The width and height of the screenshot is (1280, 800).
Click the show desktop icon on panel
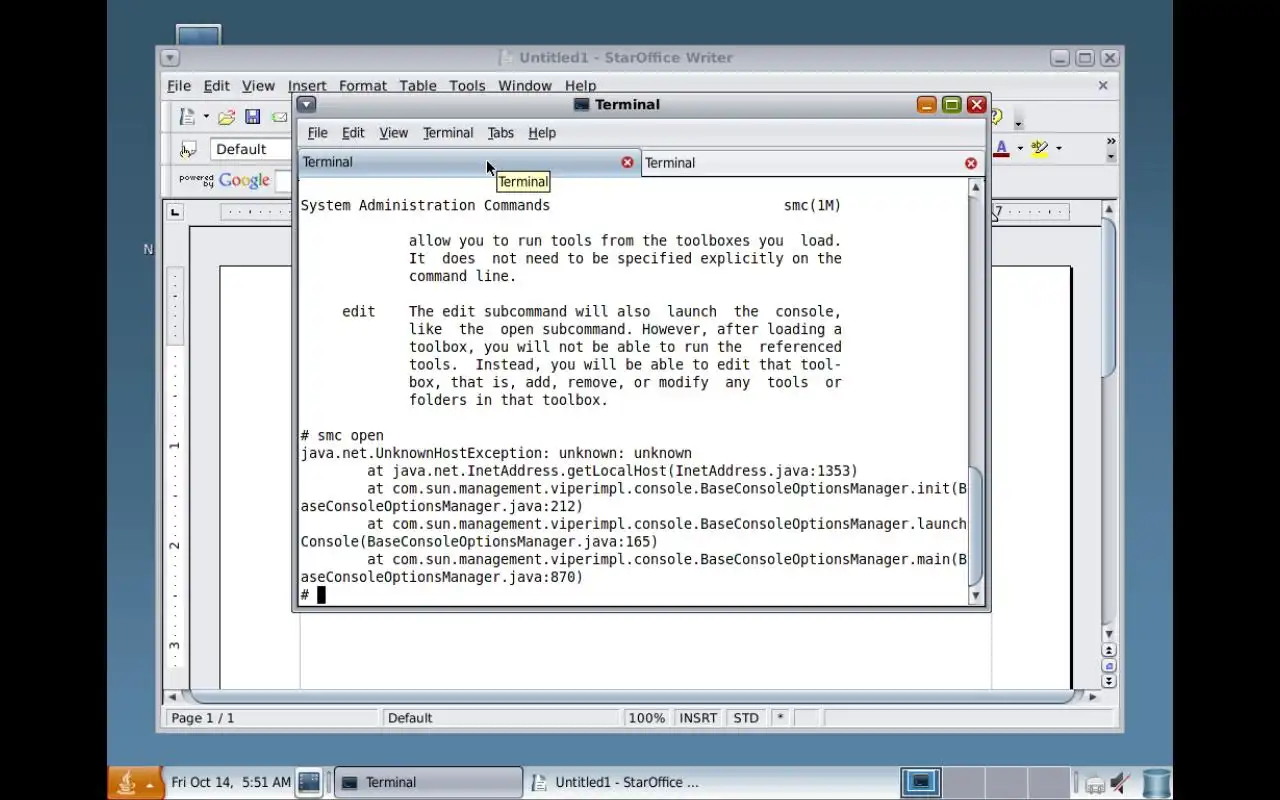tap(309, 782)
